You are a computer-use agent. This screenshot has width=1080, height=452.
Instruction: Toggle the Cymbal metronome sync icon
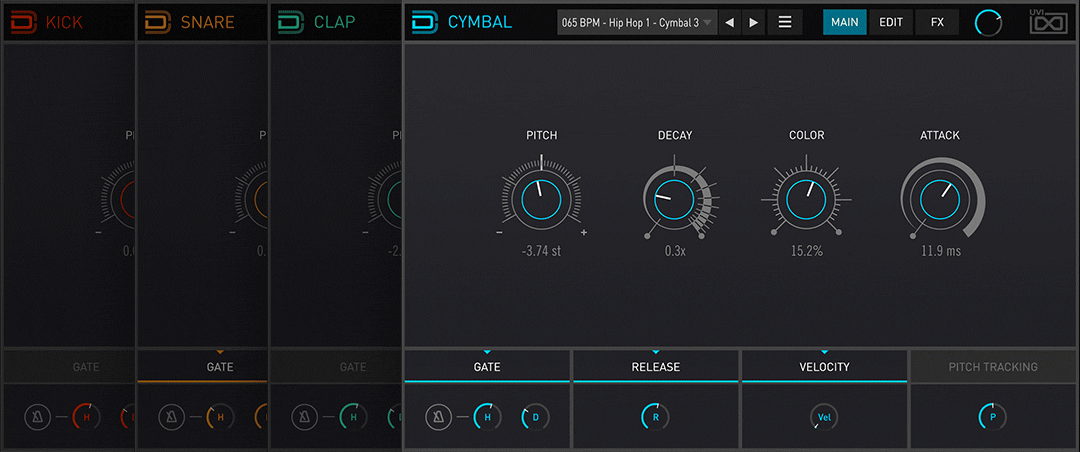[439, 417]
